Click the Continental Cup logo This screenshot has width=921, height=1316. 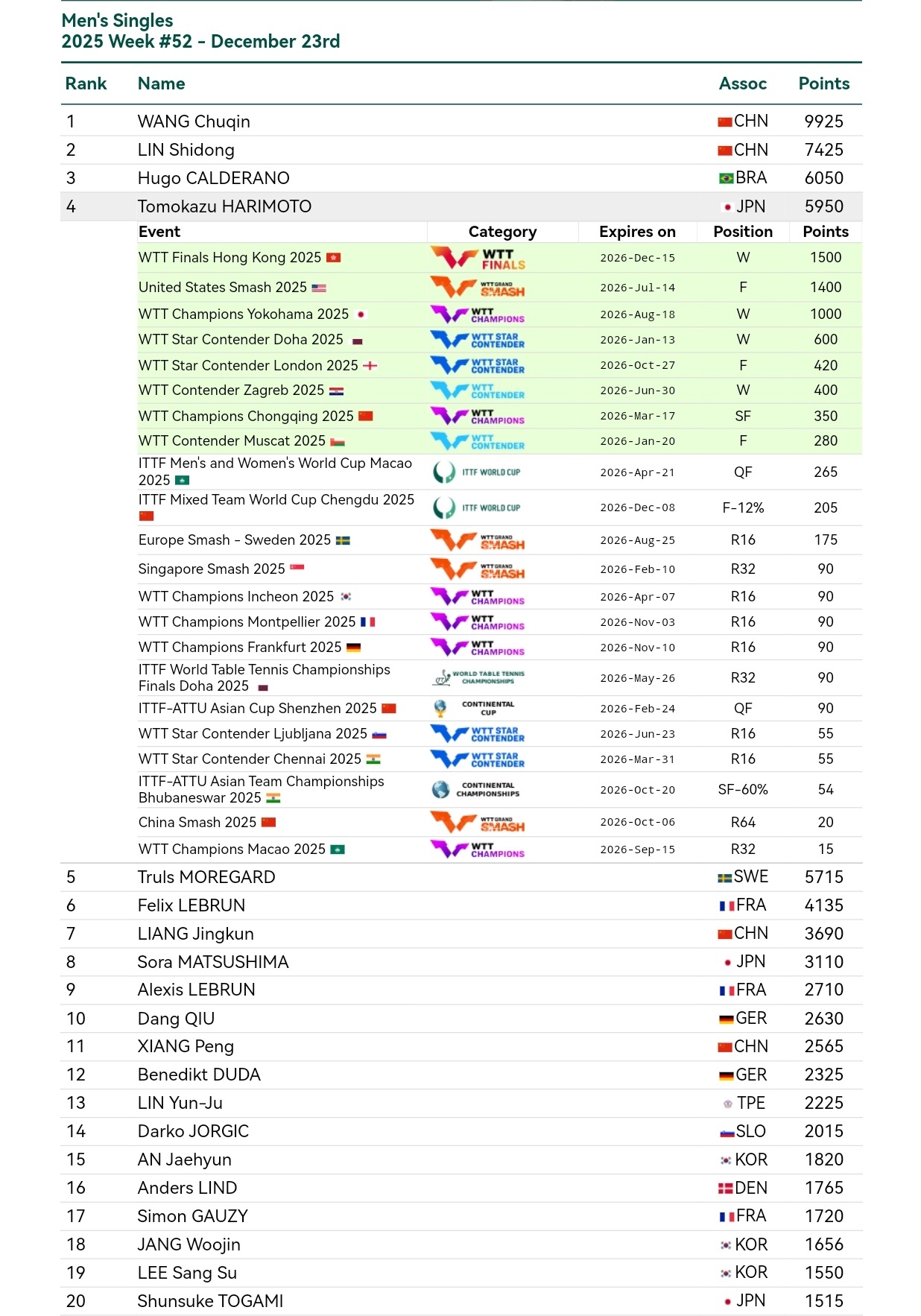[x=474, y=708]
